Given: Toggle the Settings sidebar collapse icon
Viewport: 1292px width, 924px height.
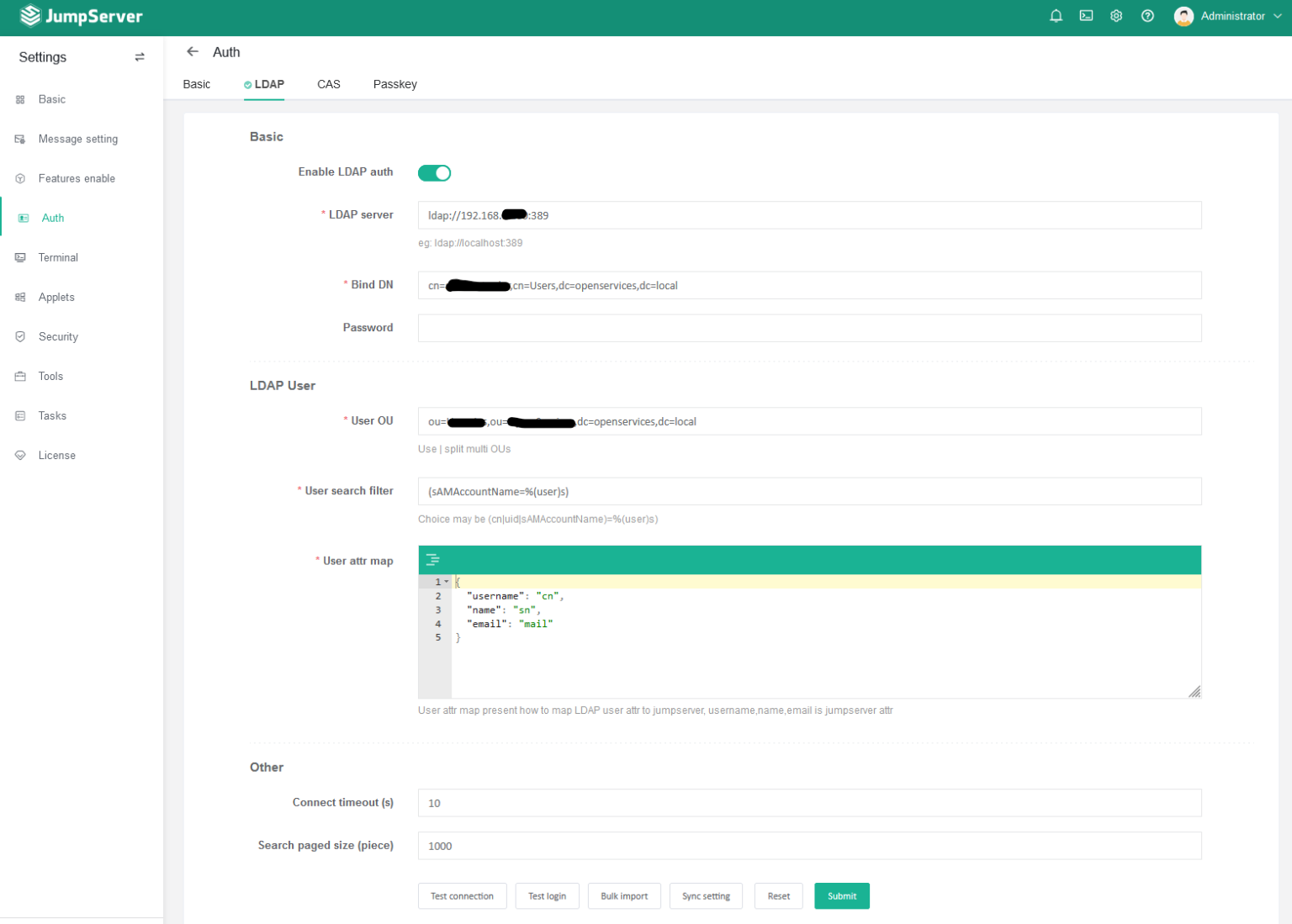Looking at the screenshot, I should pyautogui.click(x=140, y=57).
